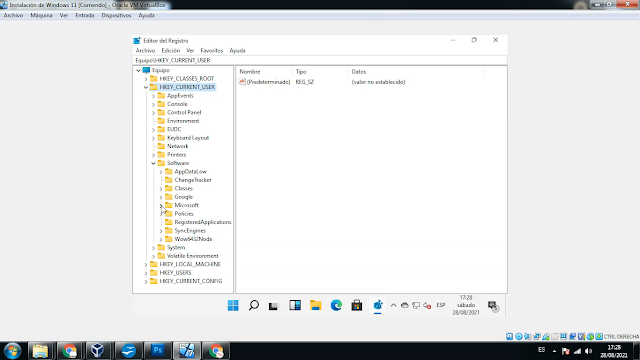The image size is (640, 360).
Task: Open the guest volume tray icon
Action: 427,305
